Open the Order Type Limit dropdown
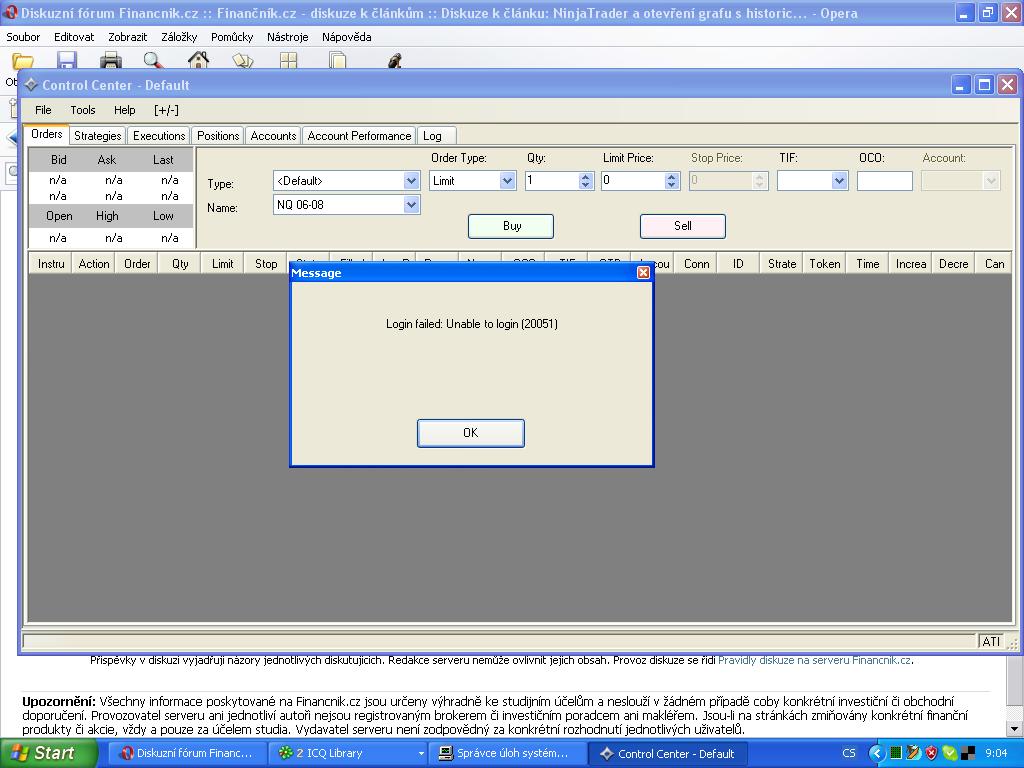The height and width of the screenshot is (768, 1024). 507,181
